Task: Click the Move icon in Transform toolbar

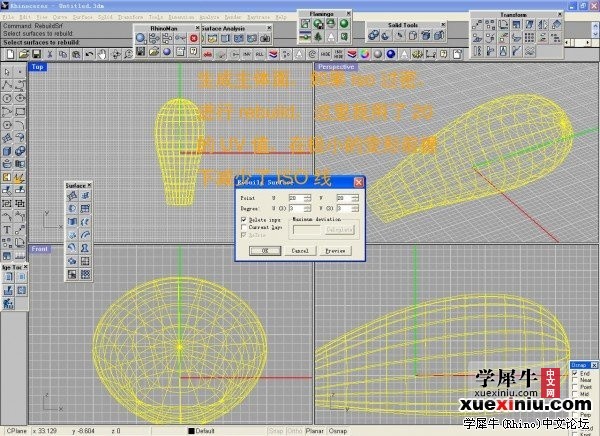Action: (477, 25)
